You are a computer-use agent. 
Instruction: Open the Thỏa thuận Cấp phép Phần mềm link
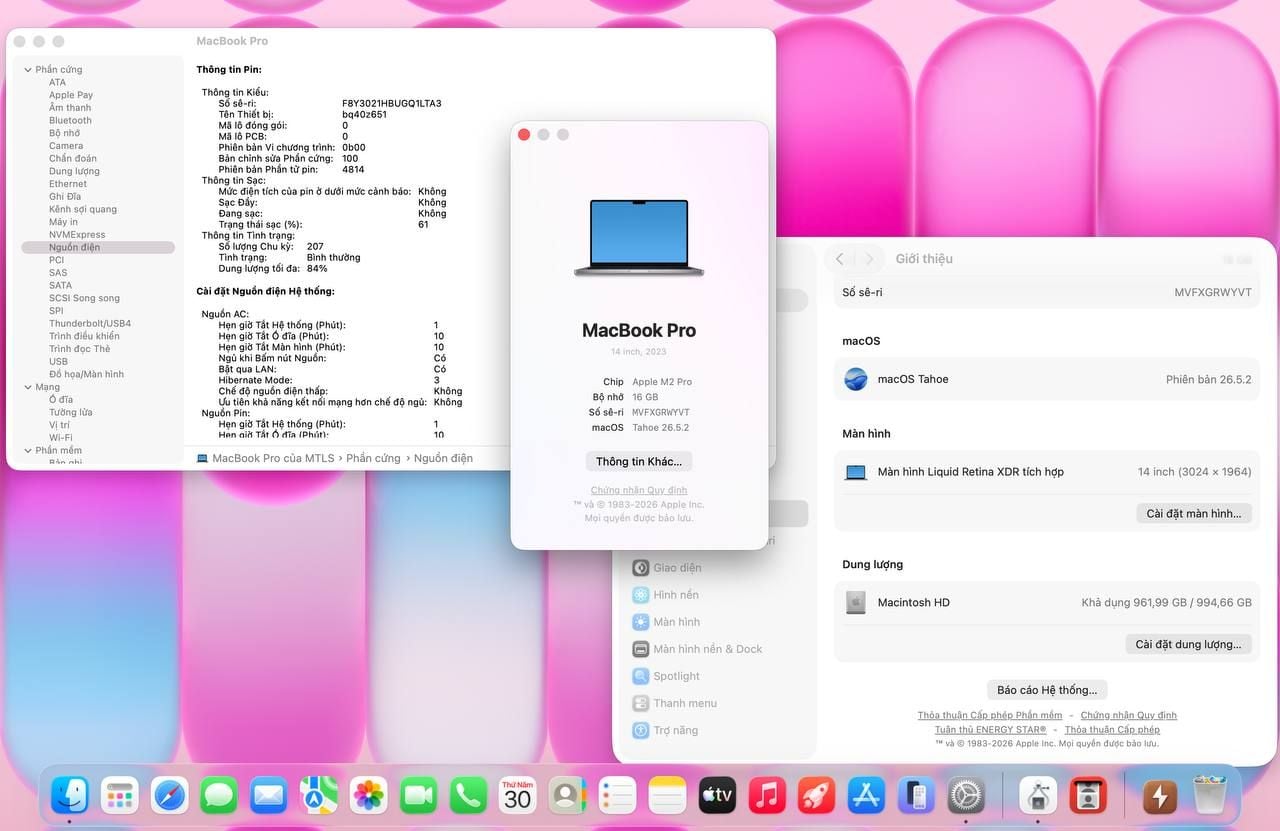(x=990, y=716)
